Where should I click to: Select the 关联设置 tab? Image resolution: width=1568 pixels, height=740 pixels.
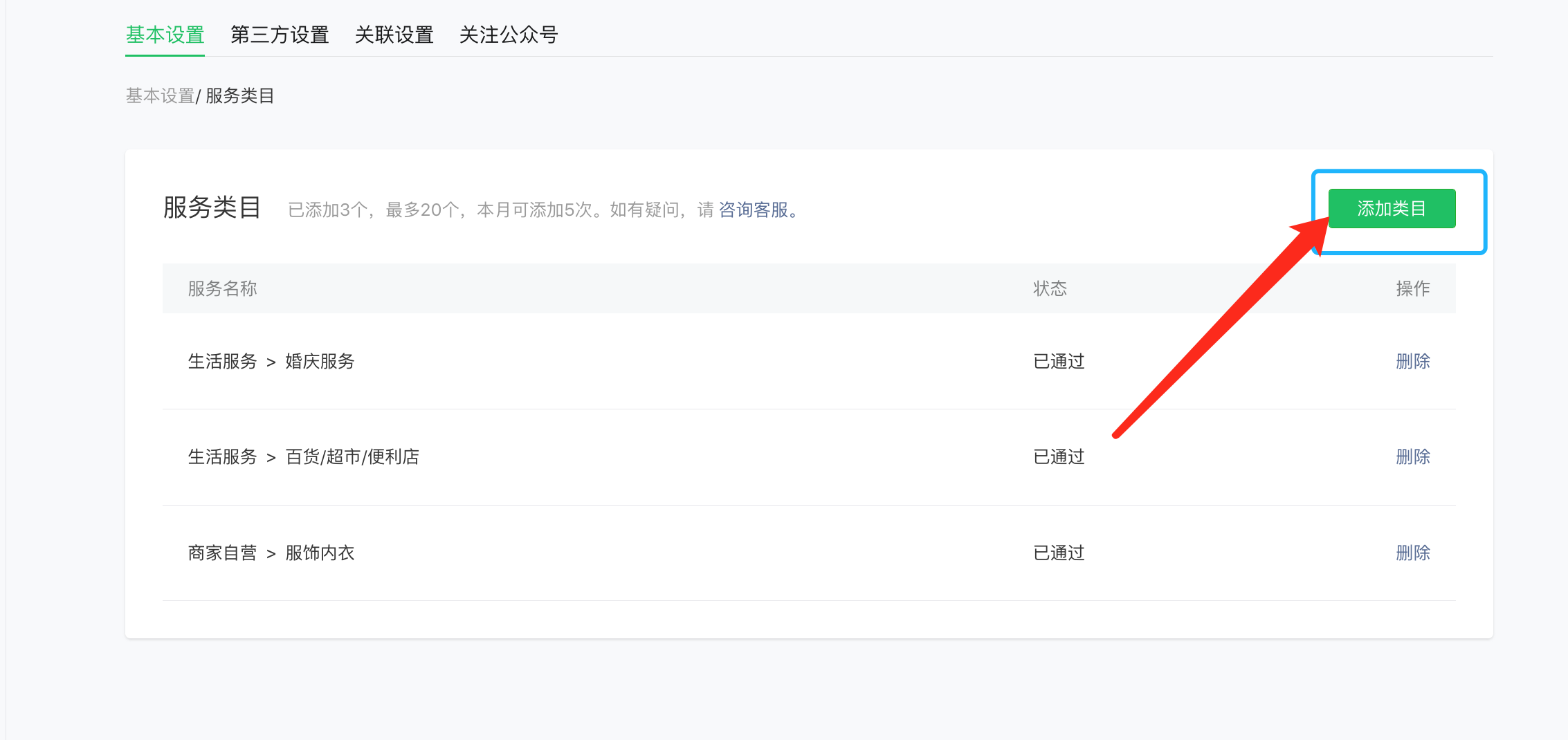(x=394, y=35)
